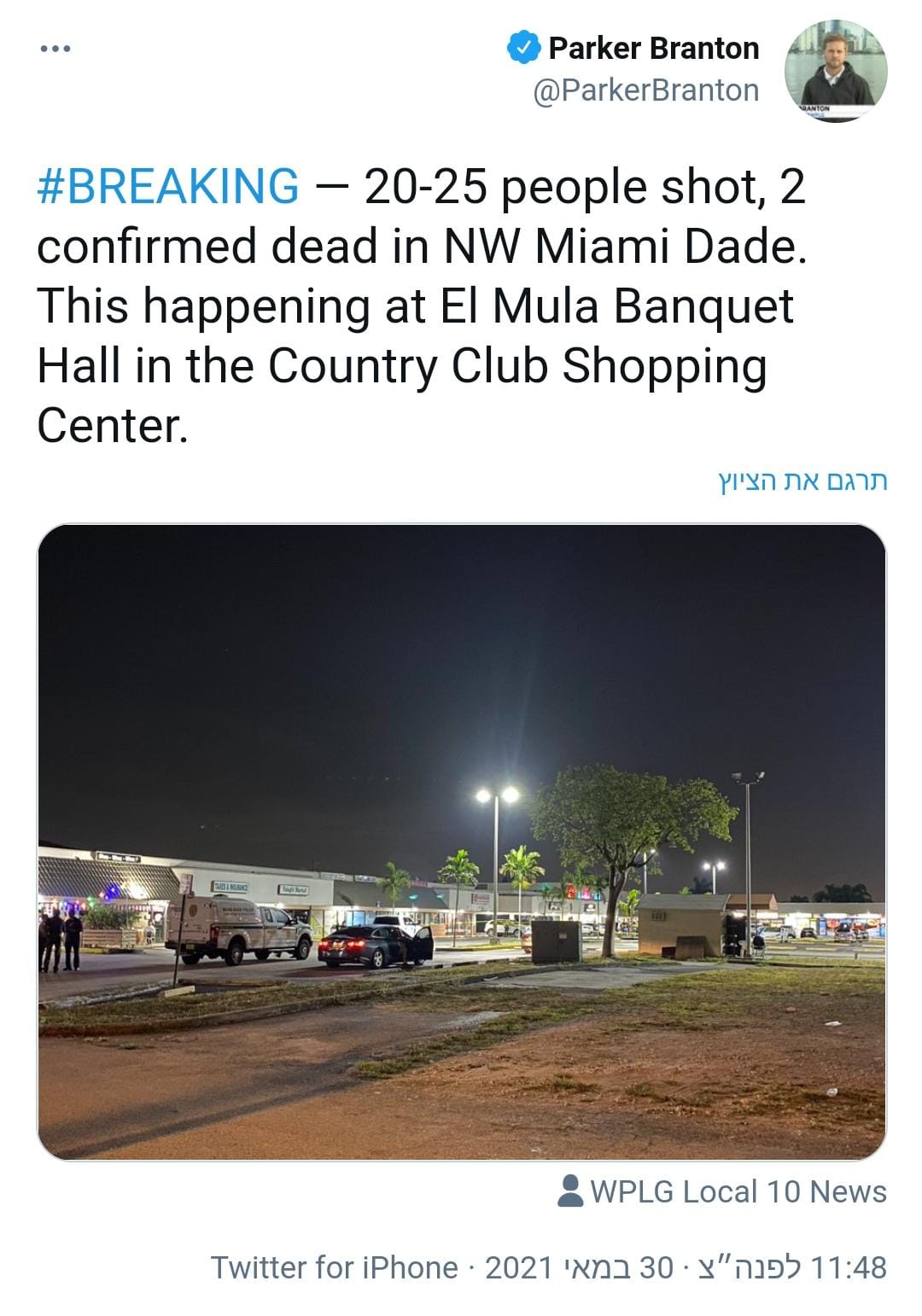
Task: Click the person icon beside WPLG tag
Action: pos(569,1191)
